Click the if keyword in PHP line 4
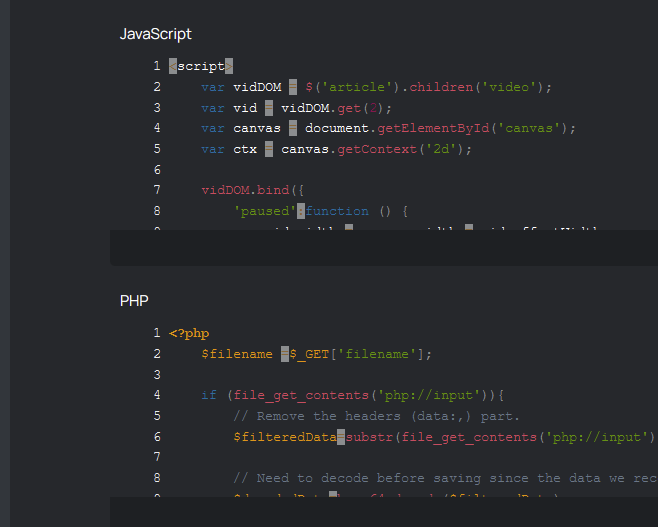The image size is (658, 527). tap(208, 395)
